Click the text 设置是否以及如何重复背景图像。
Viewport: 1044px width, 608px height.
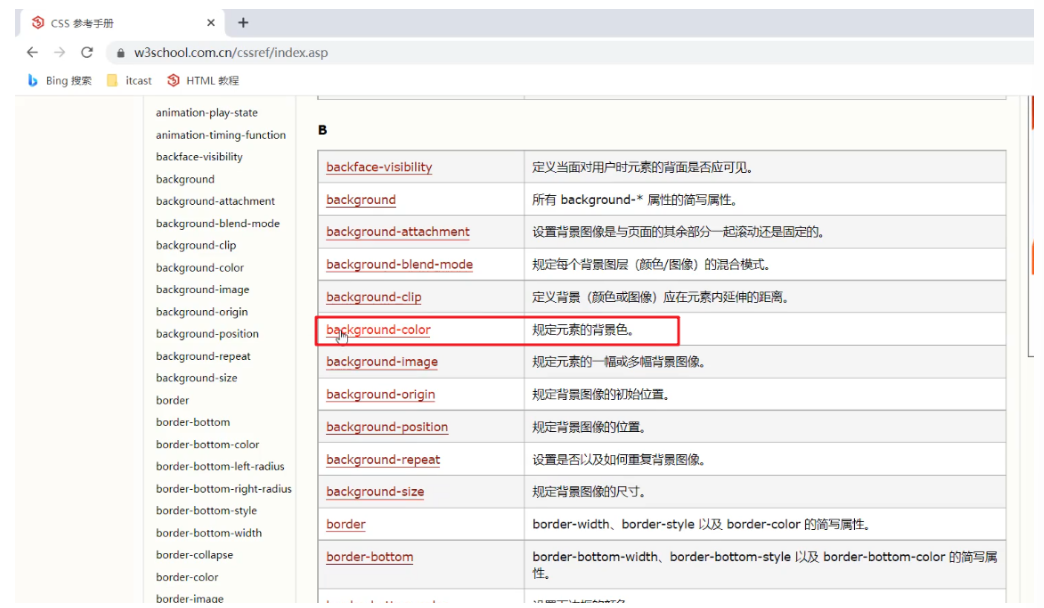coord(619,459)
